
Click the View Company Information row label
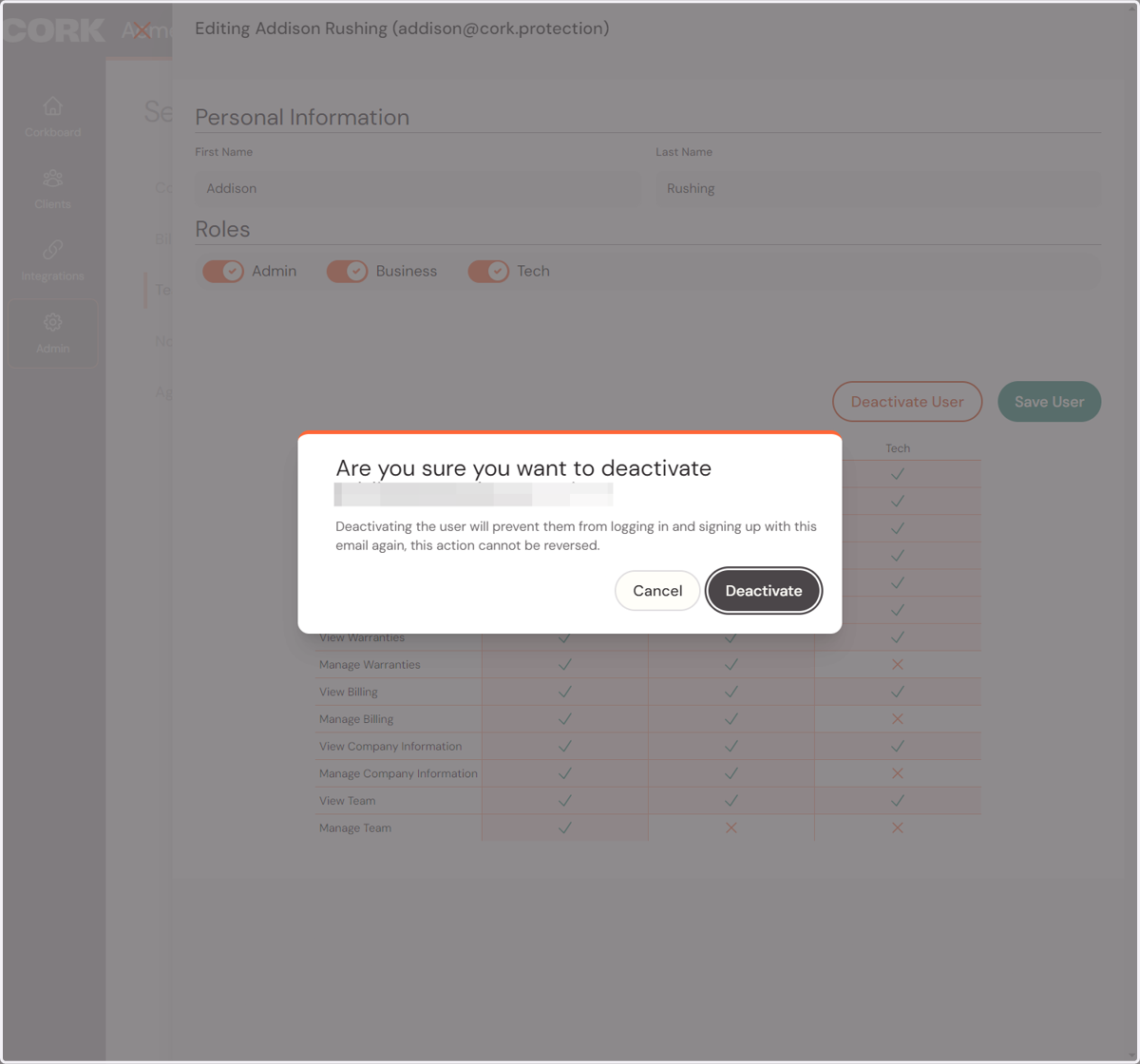(390, 747)
